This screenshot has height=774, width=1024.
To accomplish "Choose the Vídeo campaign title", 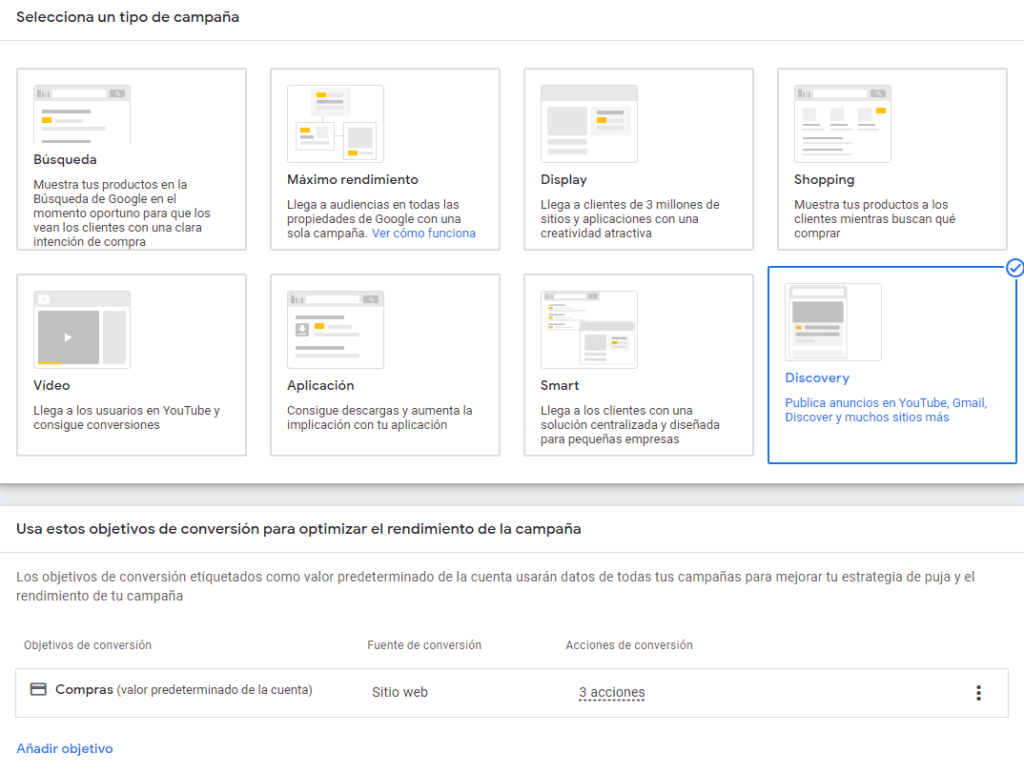I will [52, 385].
